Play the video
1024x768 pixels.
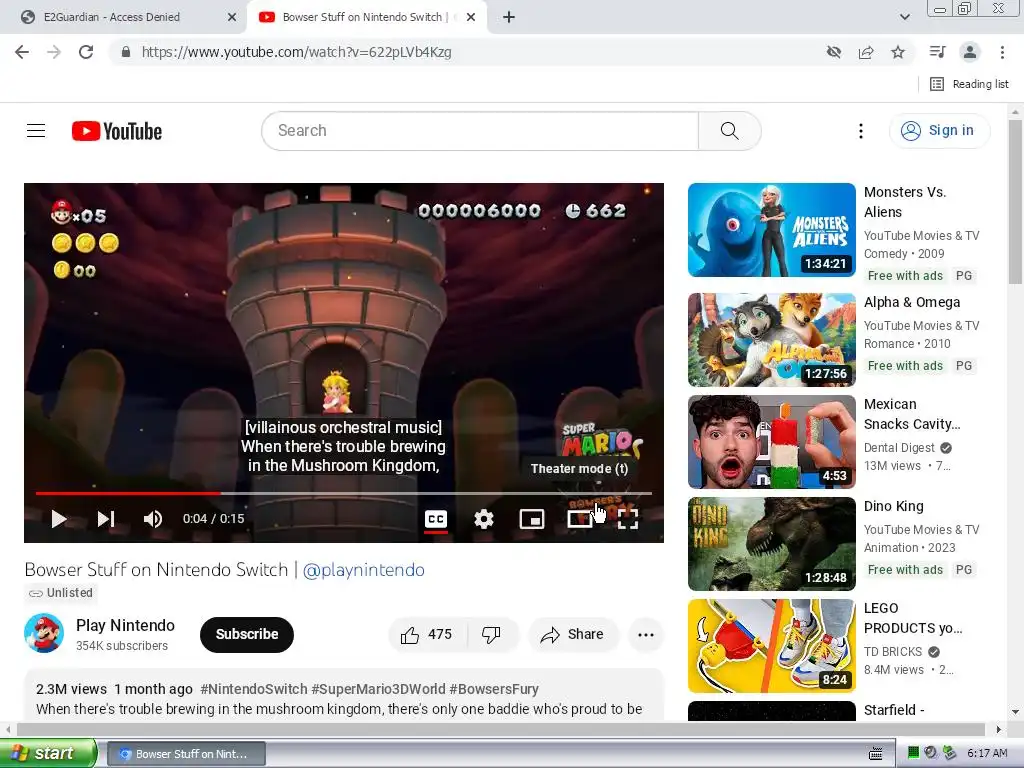[59, 519]
